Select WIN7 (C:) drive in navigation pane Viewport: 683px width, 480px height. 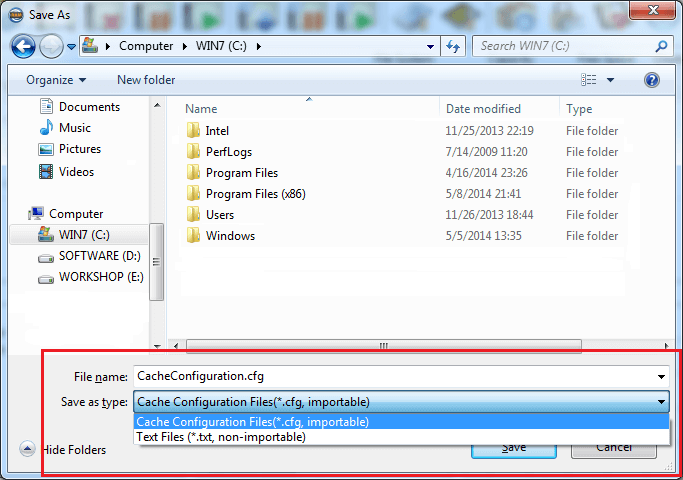(79, 235)
